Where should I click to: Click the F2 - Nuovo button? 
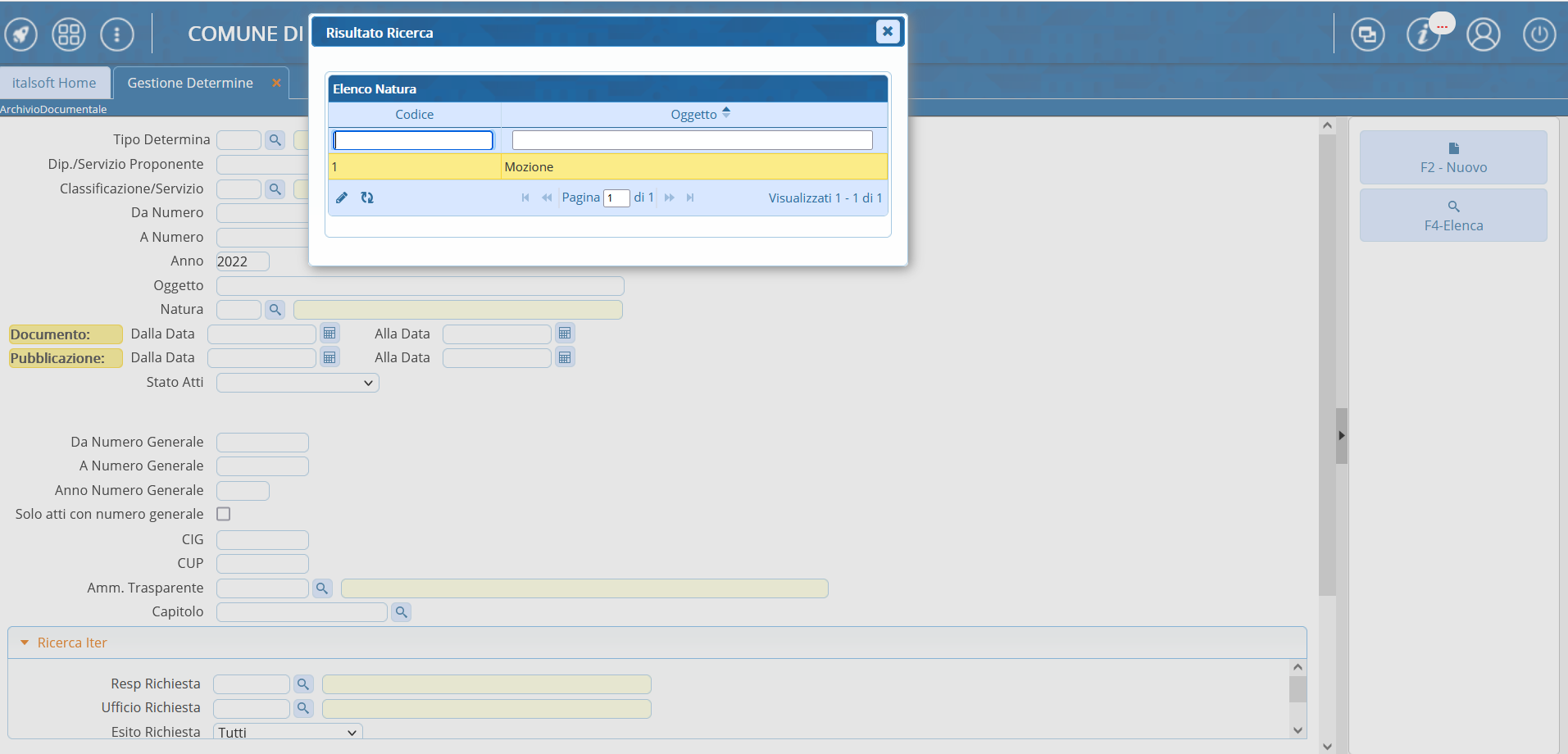(x=1453, y=157)
